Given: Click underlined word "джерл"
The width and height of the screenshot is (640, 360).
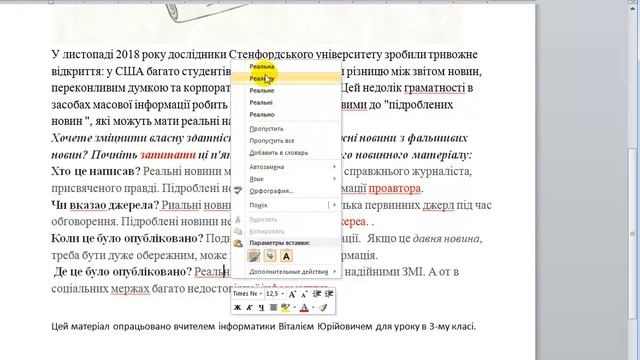Looking at the screenshot, I should click(x=438, y=205).
